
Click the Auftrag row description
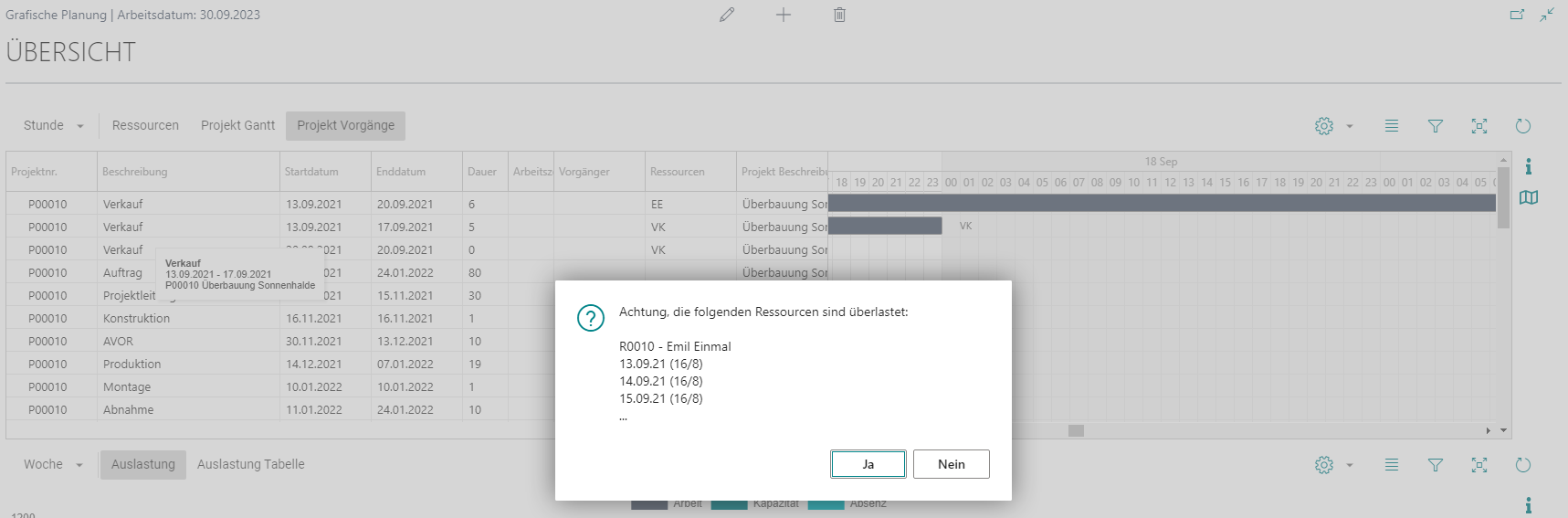coord(122,272)
